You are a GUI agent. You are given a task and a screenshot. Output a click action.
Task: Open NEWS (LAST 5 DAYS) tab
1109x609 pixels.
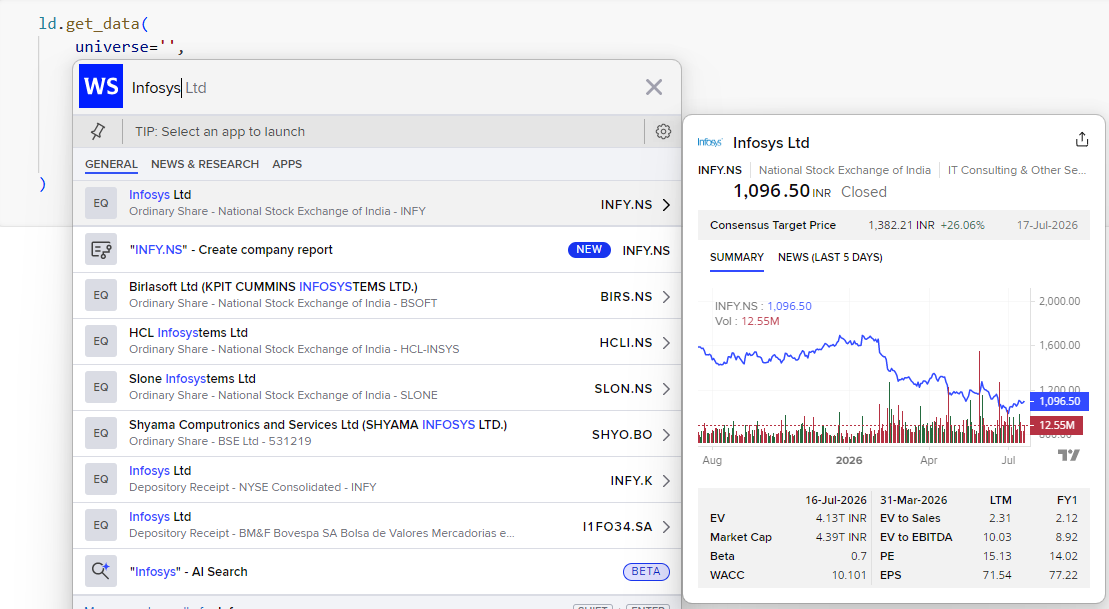click(x=830, y=257)
